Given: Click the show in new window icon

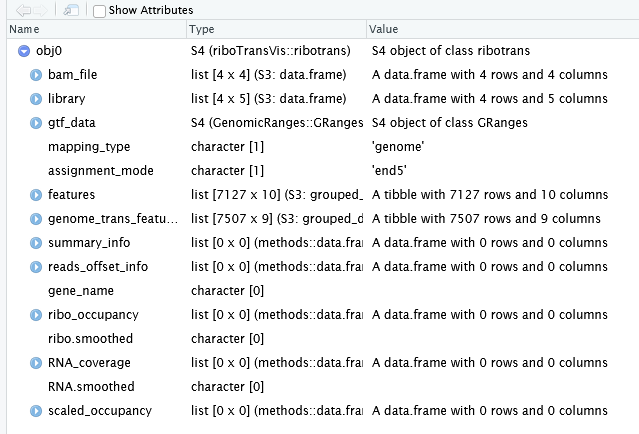Looking at the screenshot, I should coord(71,10).
